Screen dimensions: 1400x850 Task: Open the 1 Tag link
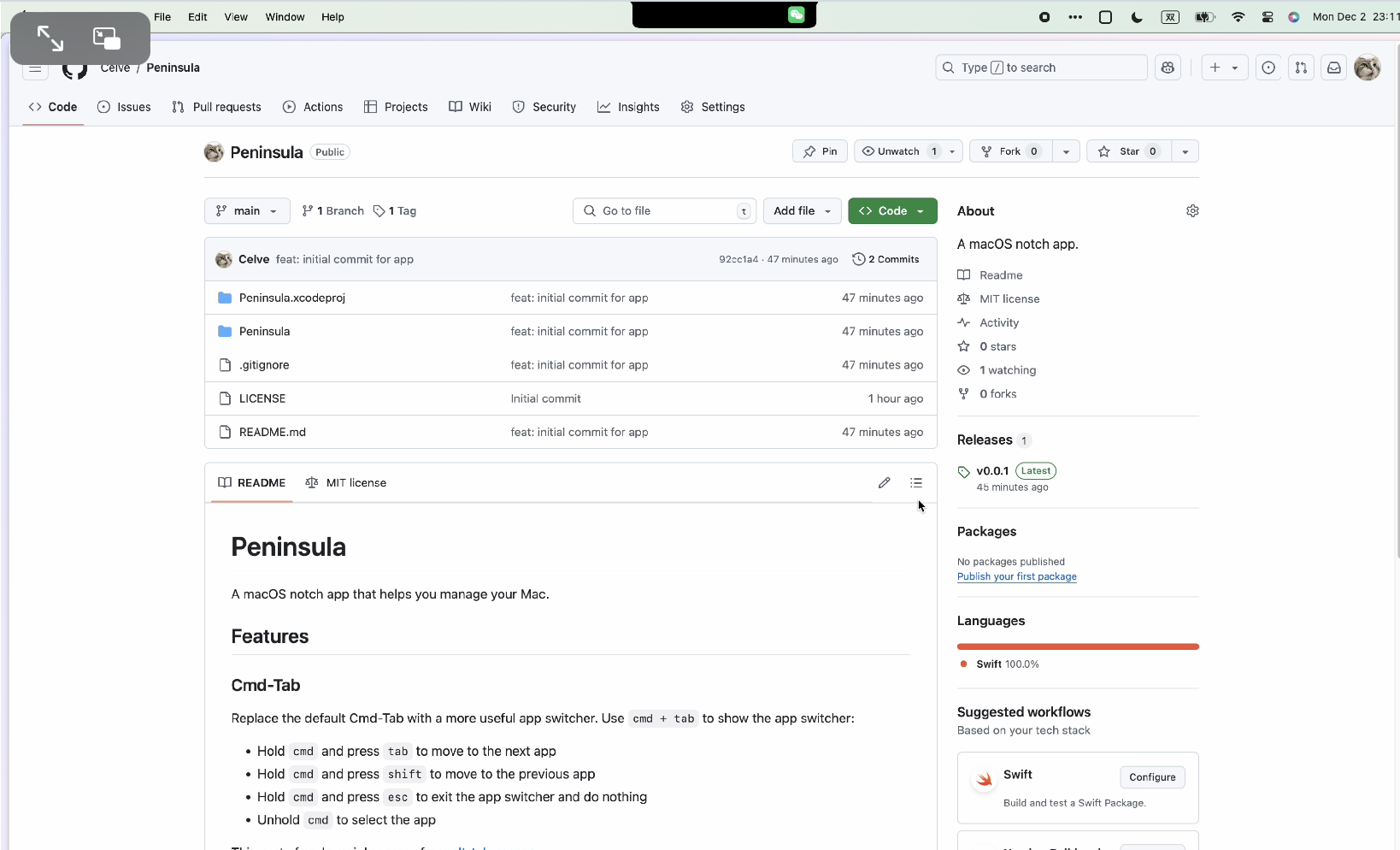(395, 211)
